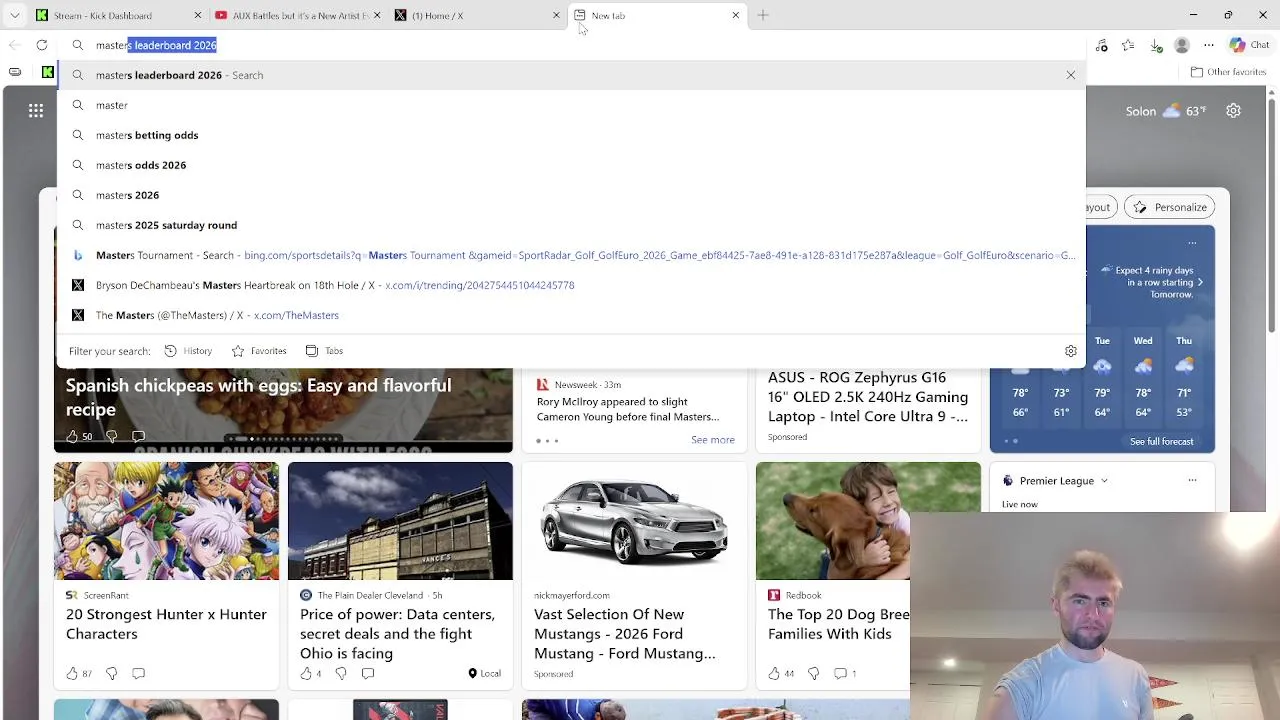
Task: Open the media control music icon
Action: click(1101, 45)
